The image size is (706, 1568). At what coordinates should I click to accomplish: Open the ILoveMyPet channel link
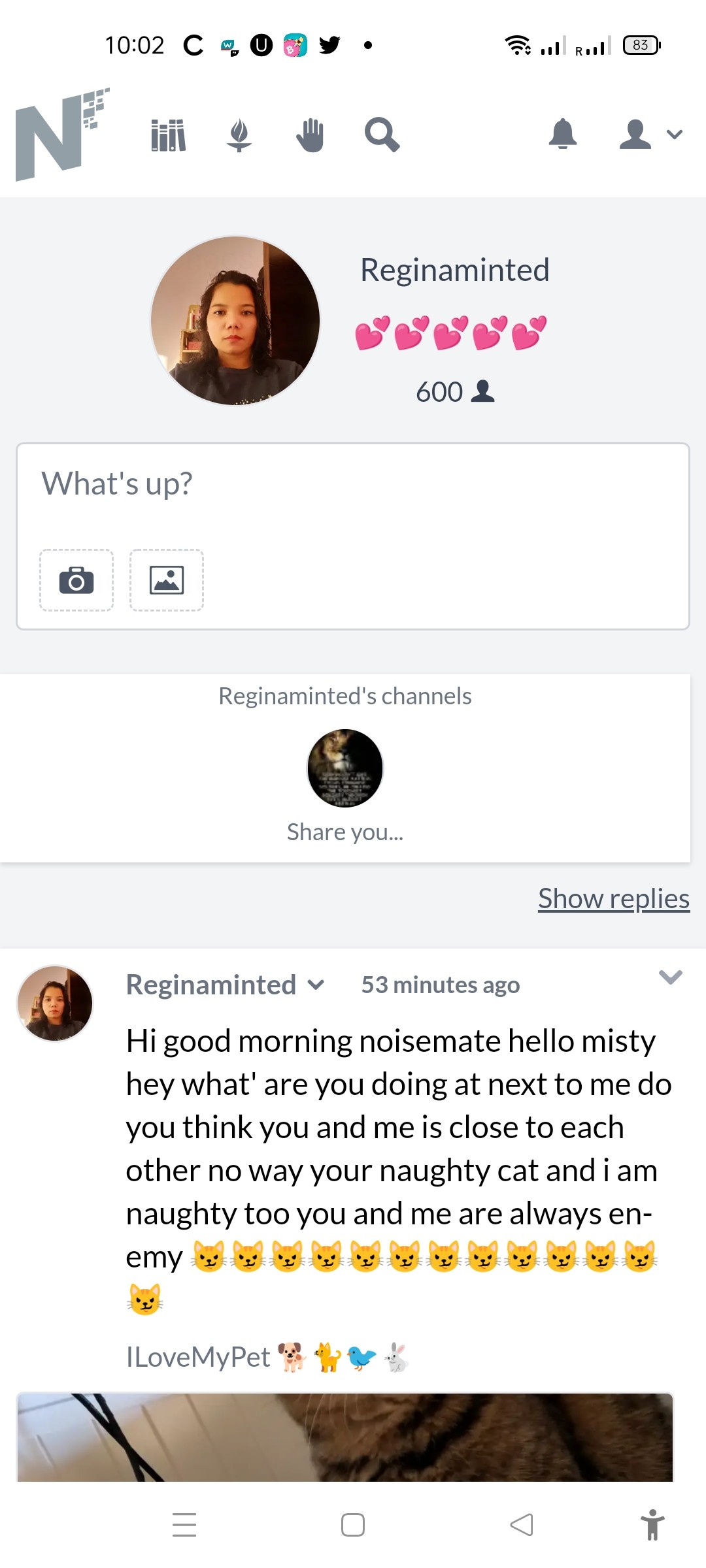pyautogui.click(x=267, y=1357)
